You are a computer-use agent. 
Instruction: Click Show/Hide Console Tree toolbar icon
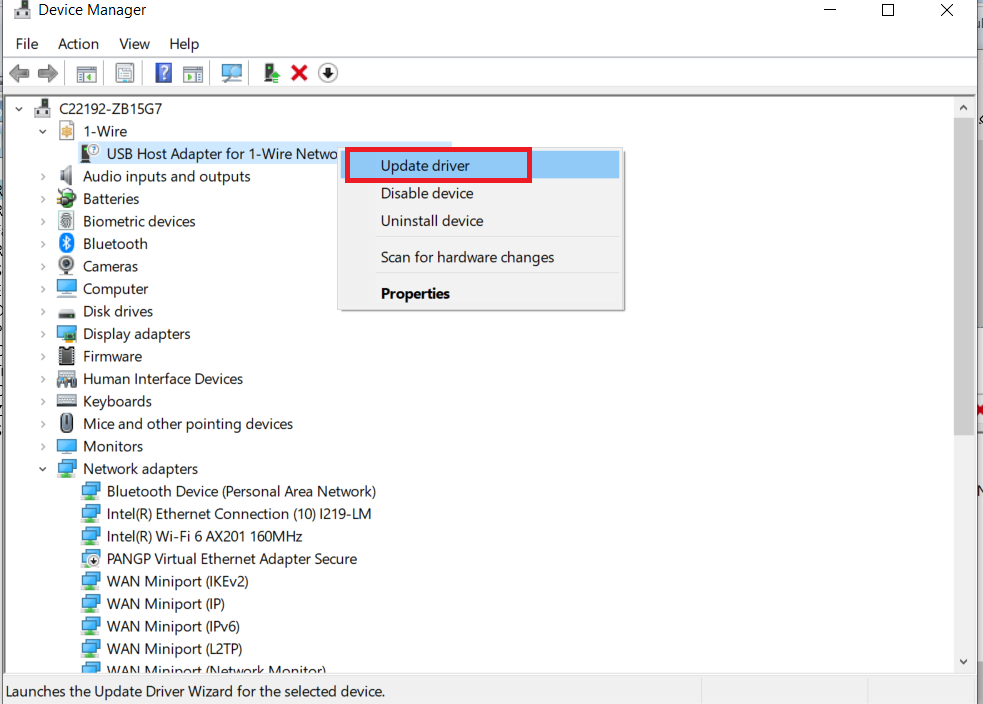pyautogui.click(x=86, y=73)
